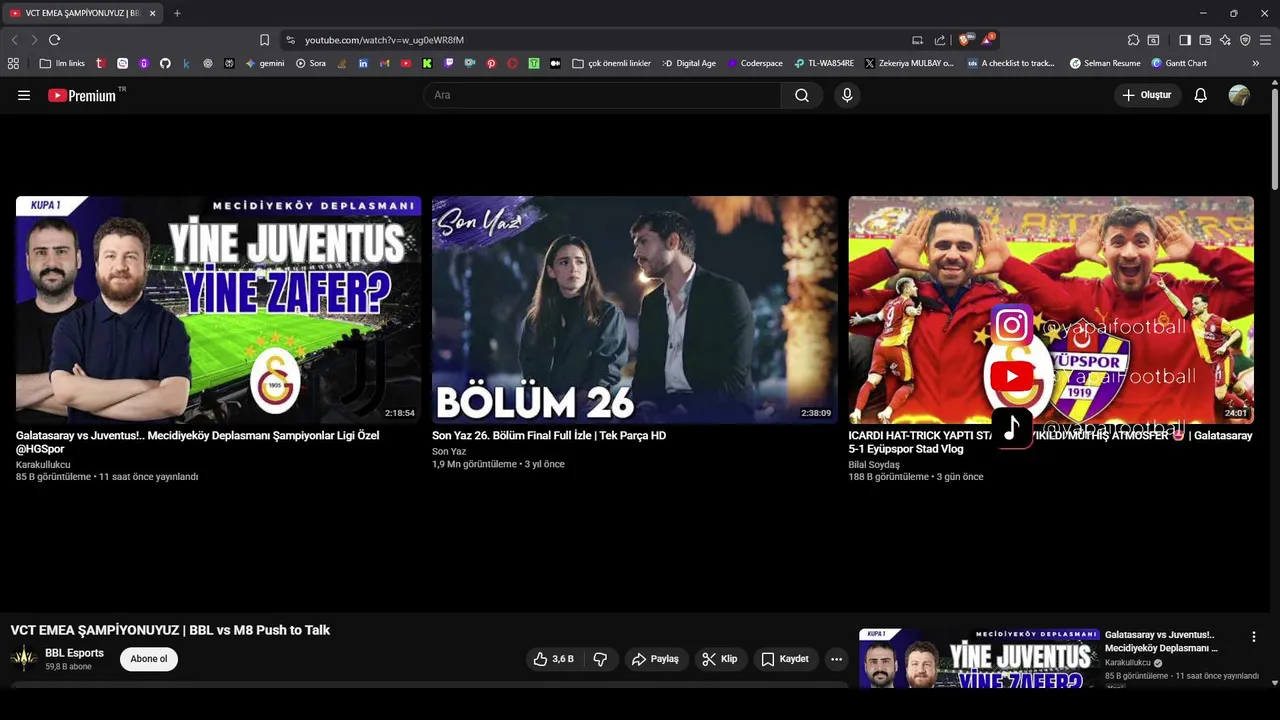Open more actions next to Kaydet

pyautogui.click(x=837, y=659)
